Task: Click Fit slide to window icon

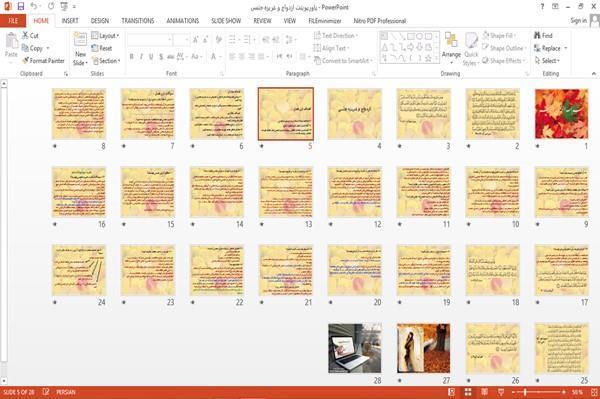Action: [x=594, y=392]
